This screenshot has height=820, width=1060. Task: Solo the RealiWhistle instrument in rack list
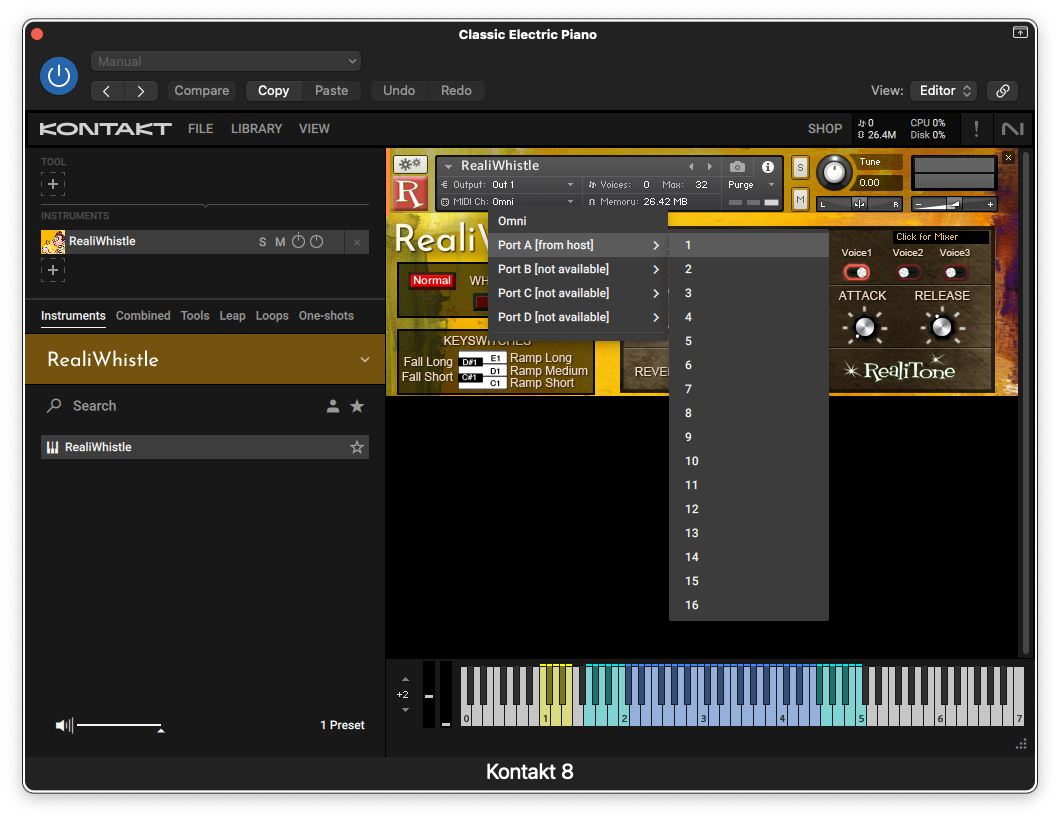click(x=262, y=242)
